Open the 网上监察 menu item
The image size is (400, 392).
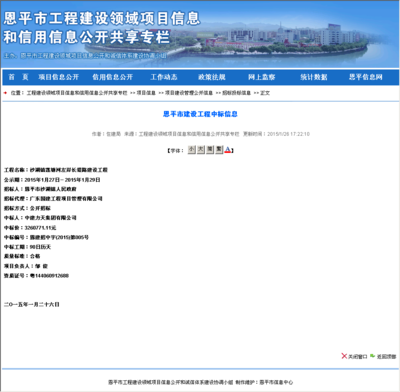click(262, 77)
